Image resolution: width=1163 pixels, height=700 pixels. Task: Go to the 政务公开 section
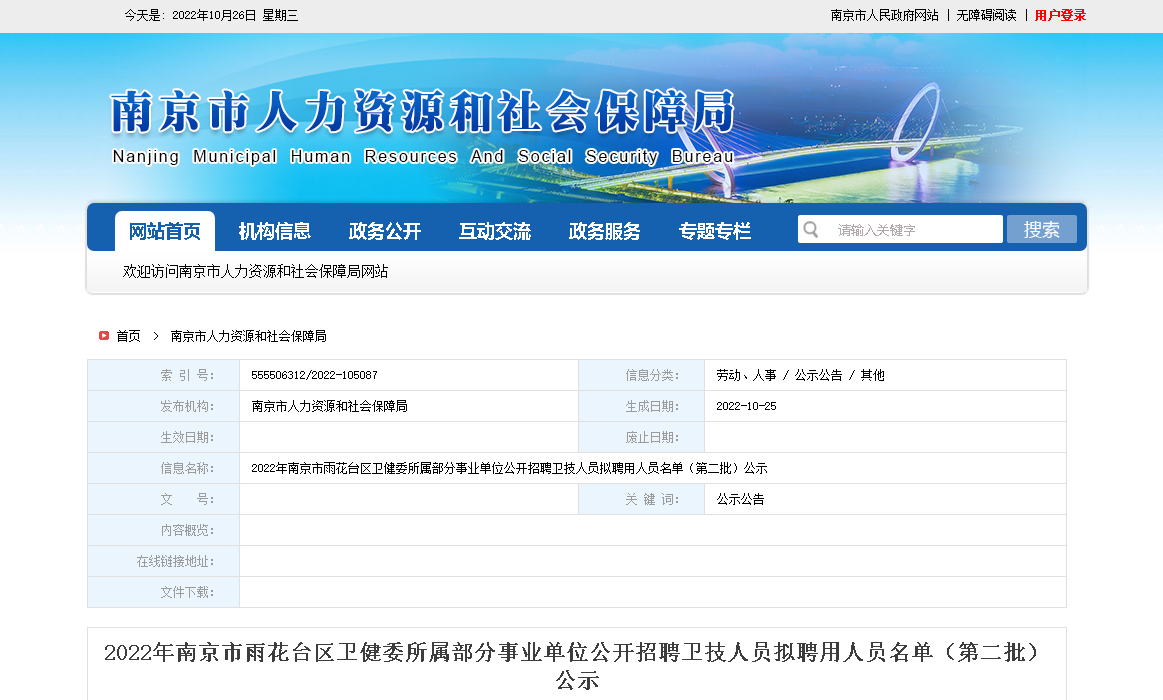pyautogui.click(x=385, y=231)
